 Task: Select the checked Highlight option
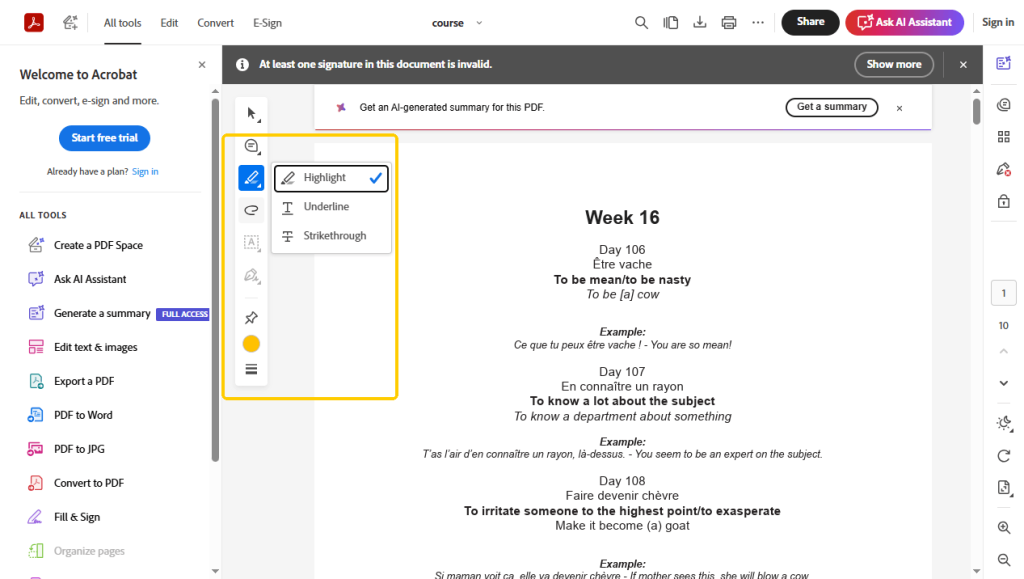(x=331, y=178)
